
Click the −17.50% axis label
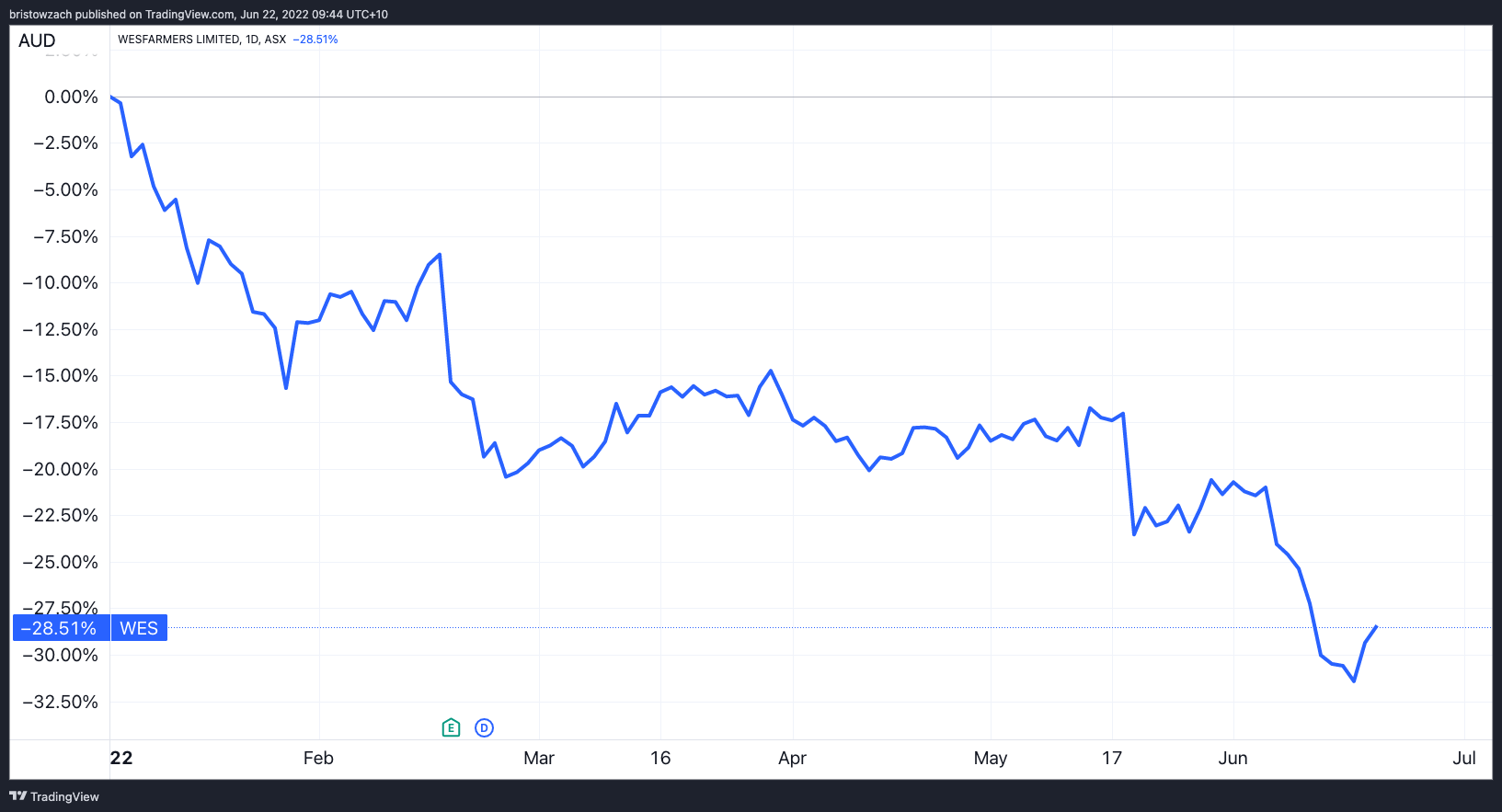coord(60,422)
